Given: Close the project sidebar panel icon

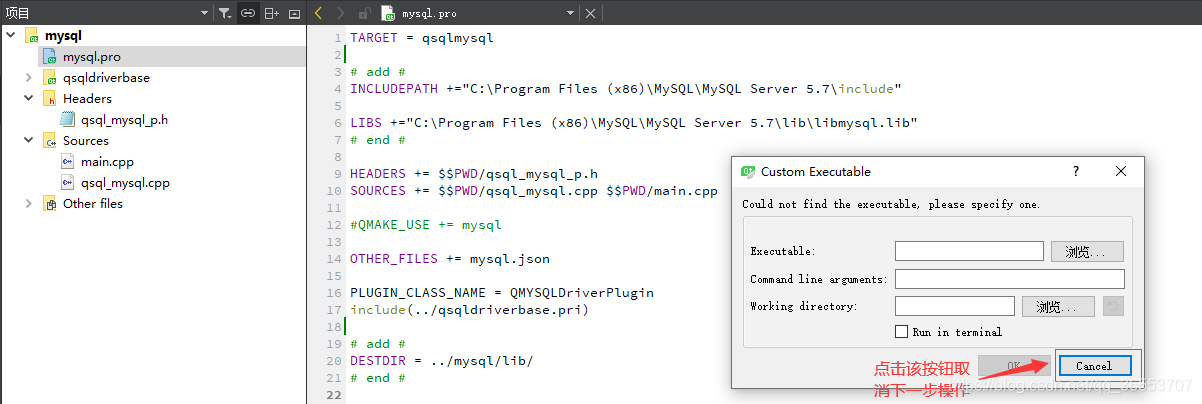Looking at the screenshot, I should [294, 13].
